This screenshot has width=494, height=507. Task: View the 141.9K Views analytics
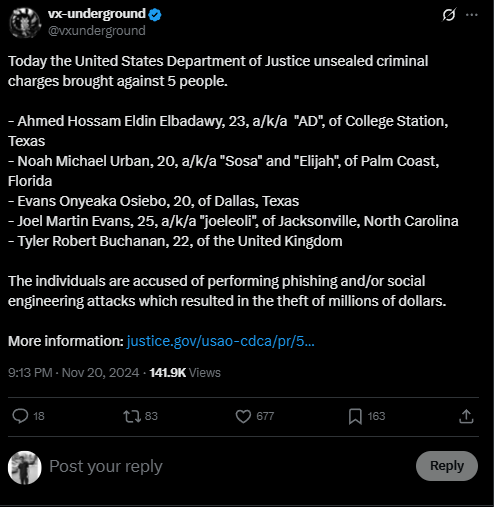point(185,372)
